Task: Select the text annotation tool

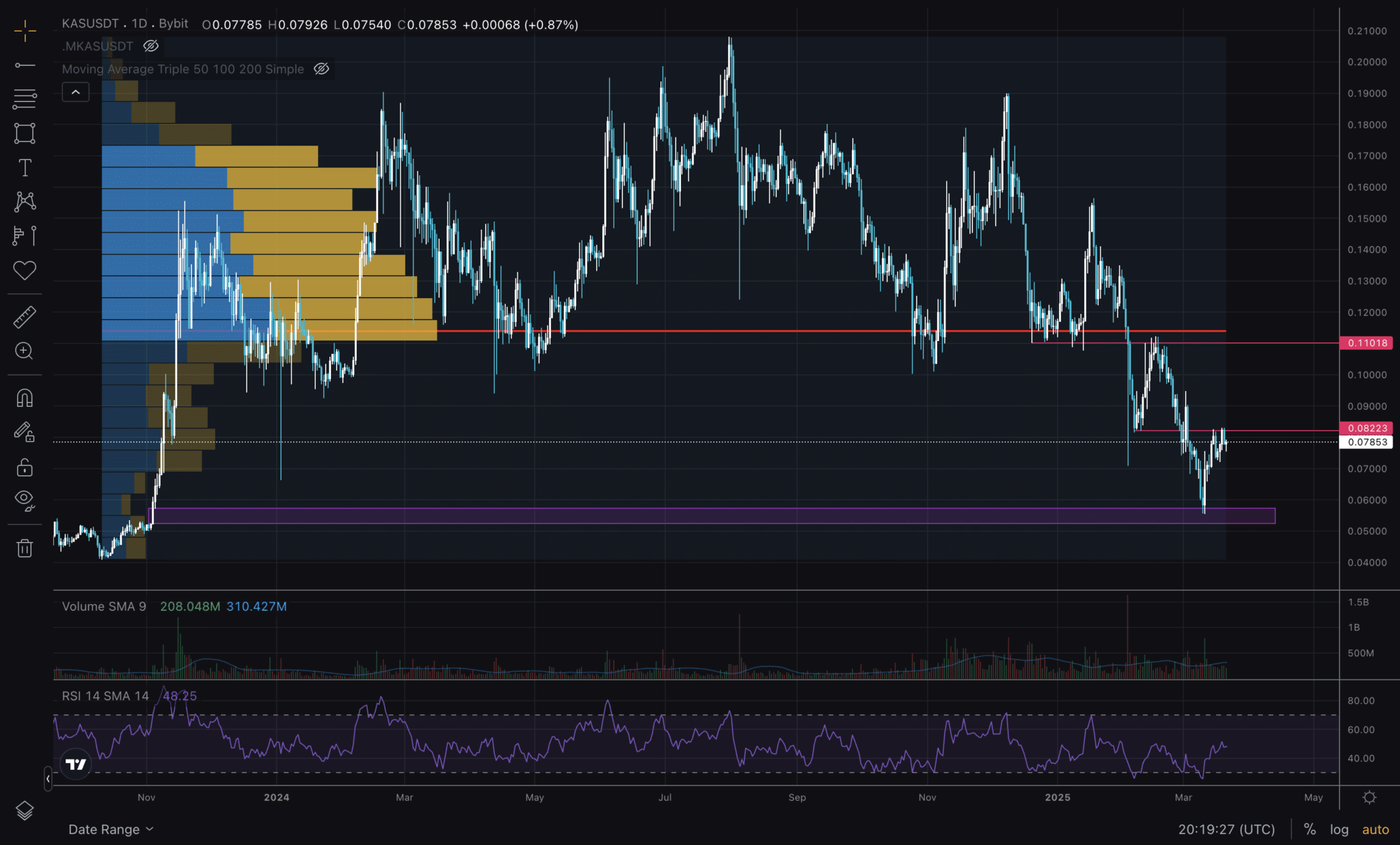Action: pos(25,167)
